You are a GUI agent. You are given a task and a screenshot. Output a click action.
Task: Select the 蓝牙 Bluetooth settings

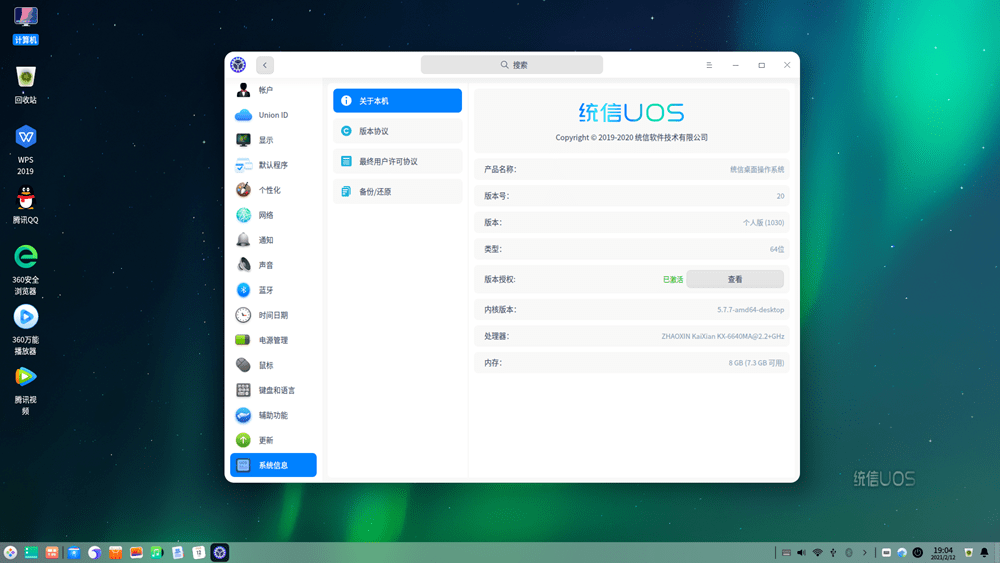coord(273,290)
